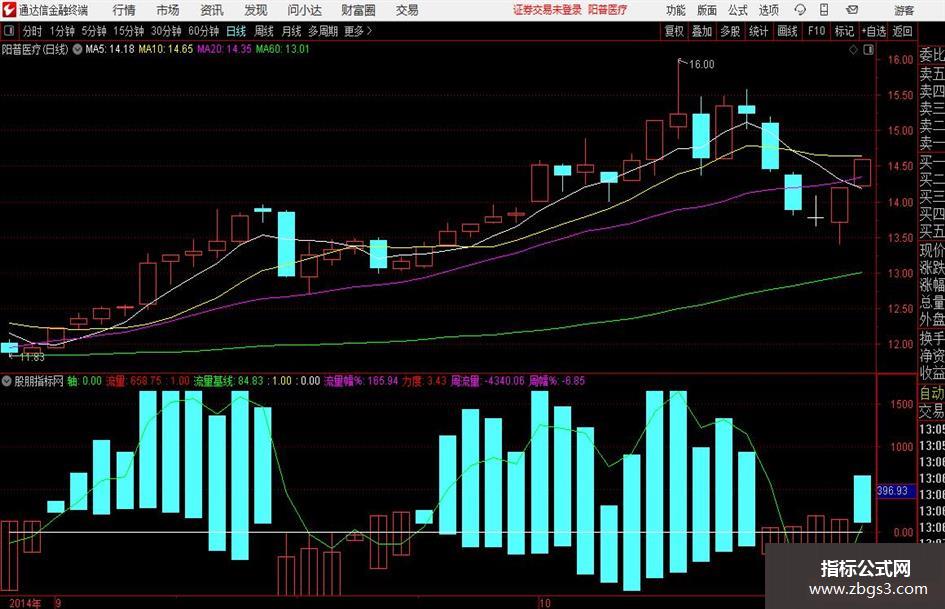This screenshot has width=945, height=609.
Task: Switch to the 60分钟 period tab
Action: 203,31
